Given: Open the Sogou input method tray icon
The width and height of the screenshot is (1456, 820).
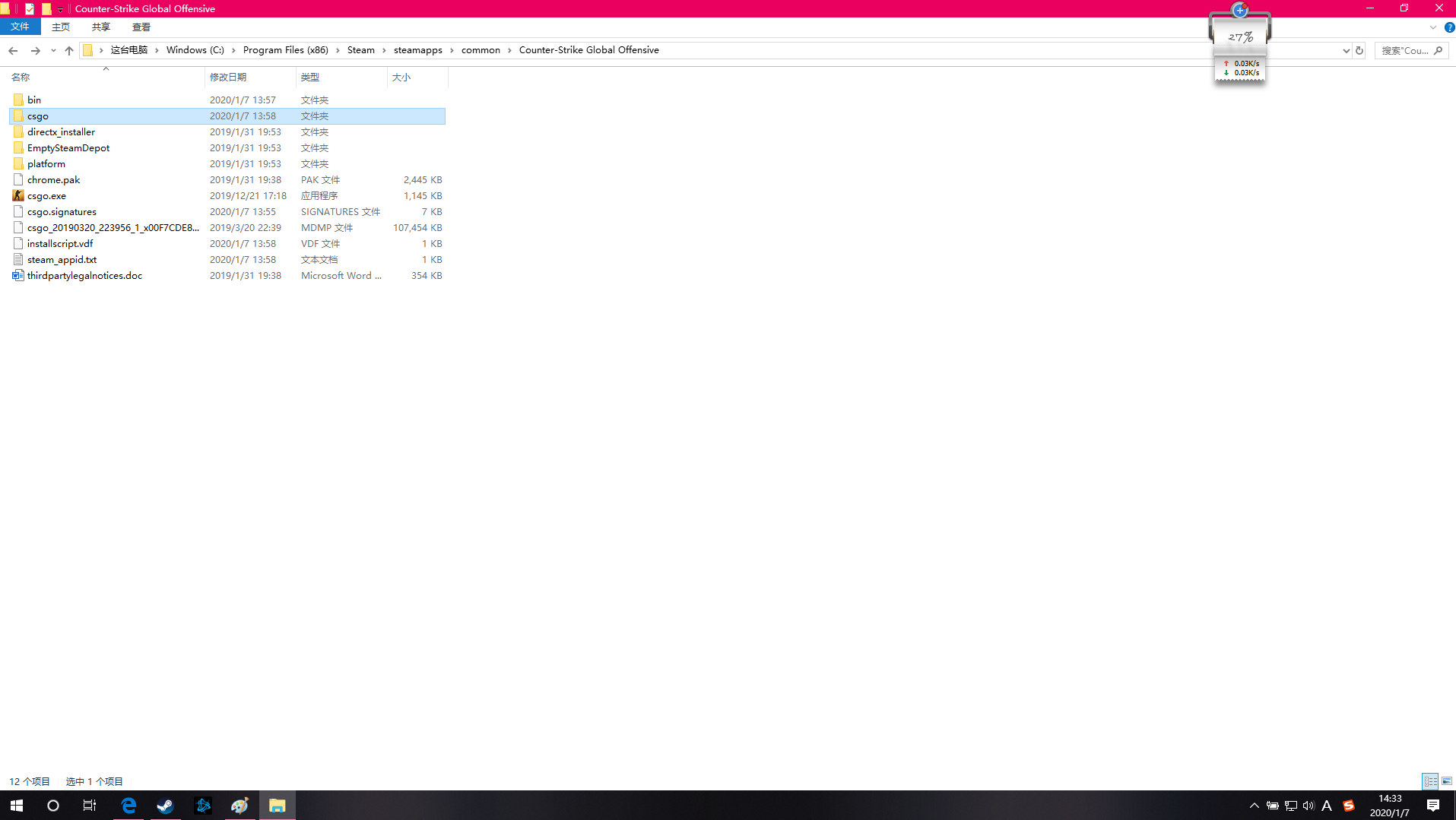Looking at the screenshot, I should pyautogui.click(x=1349, y=806).
